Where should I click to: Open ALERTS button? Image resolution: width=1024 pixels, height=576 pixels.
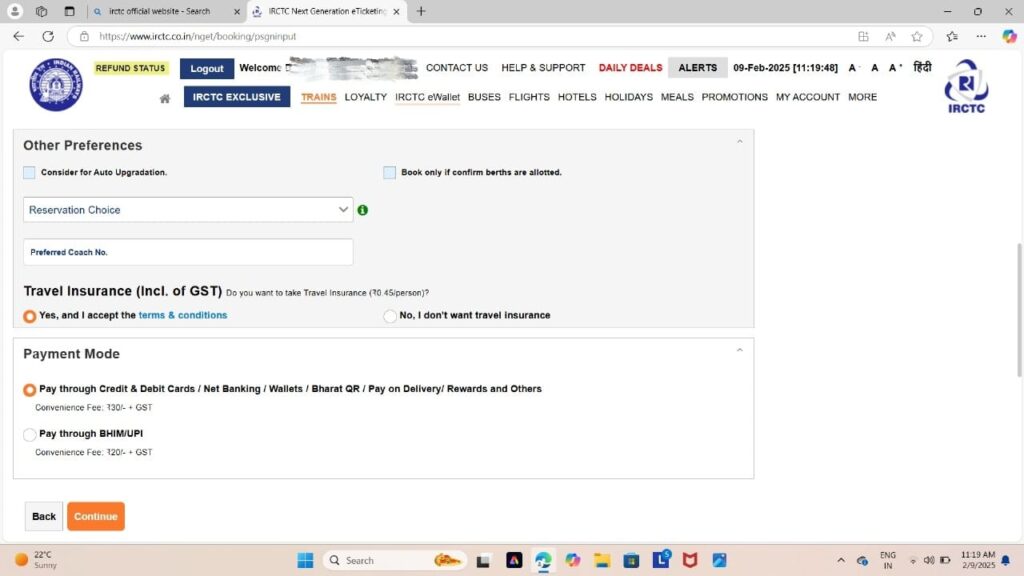pyautogui.click(x=697, y=68)
